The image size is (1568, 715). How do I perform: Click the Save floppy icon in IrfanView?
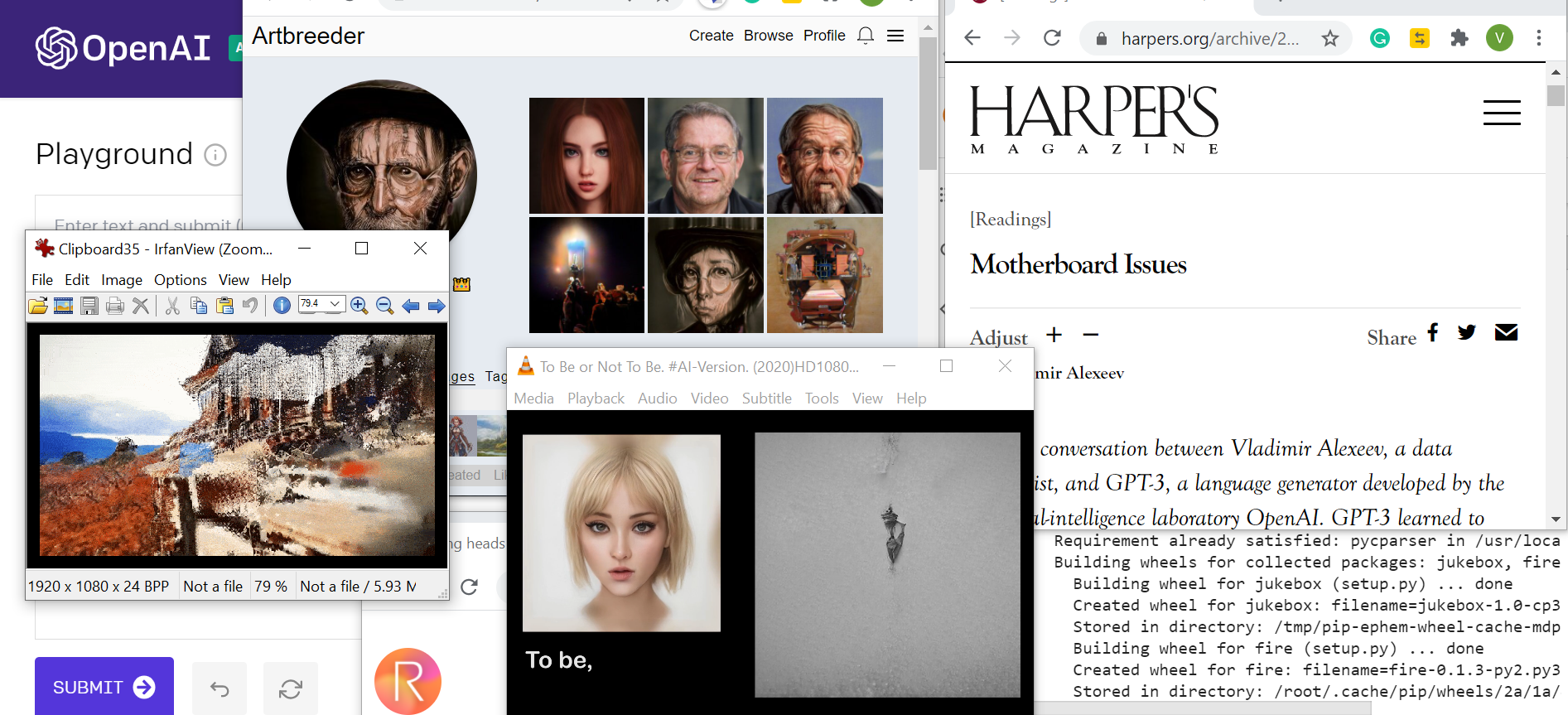coord(89,306)
